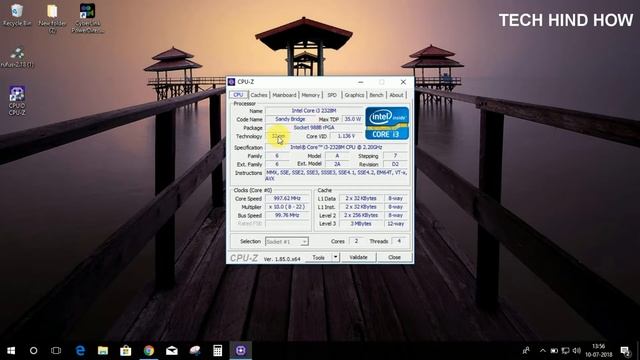The height and width of the screenshot is (360, 640).
Task: Click the CPU-Z title bar app icon
Action: pyautogui.click(x=231, y=82)
